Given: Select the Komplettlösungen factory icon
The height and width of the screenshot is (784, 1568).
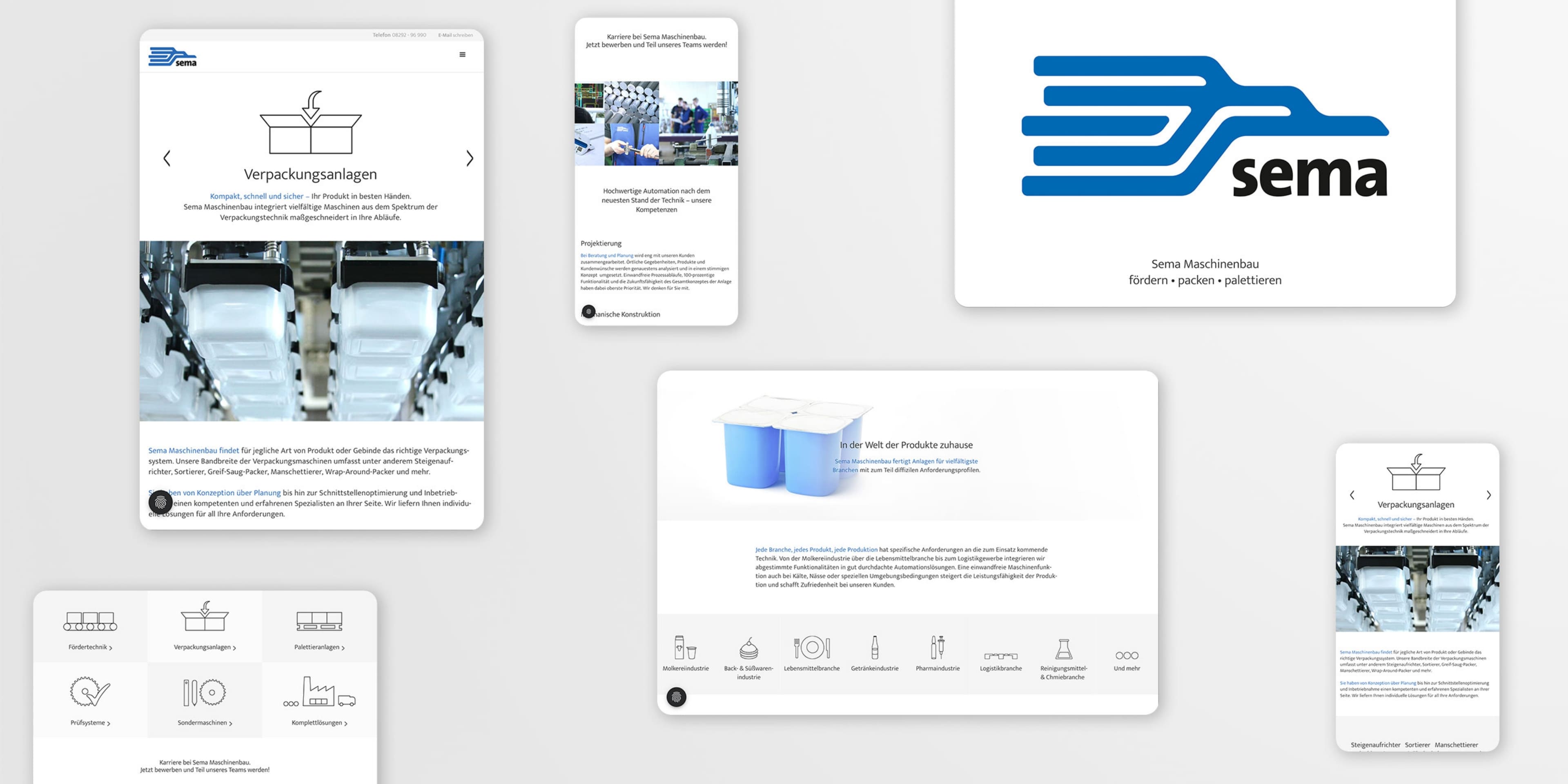Looking at the screenshot, I should tap(320, 691).
